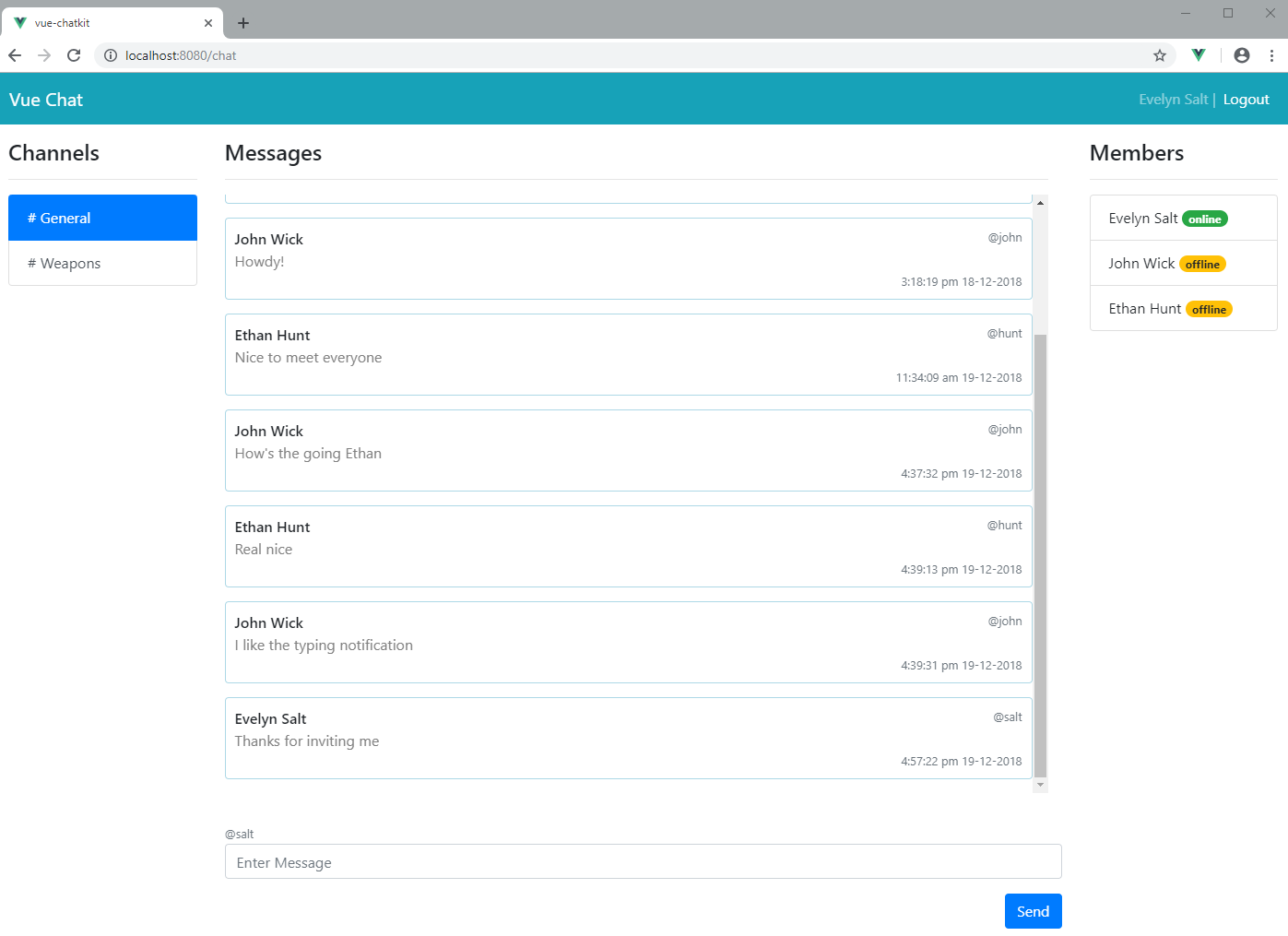Click the 'How's the going Ethan' message

[308, 453]
